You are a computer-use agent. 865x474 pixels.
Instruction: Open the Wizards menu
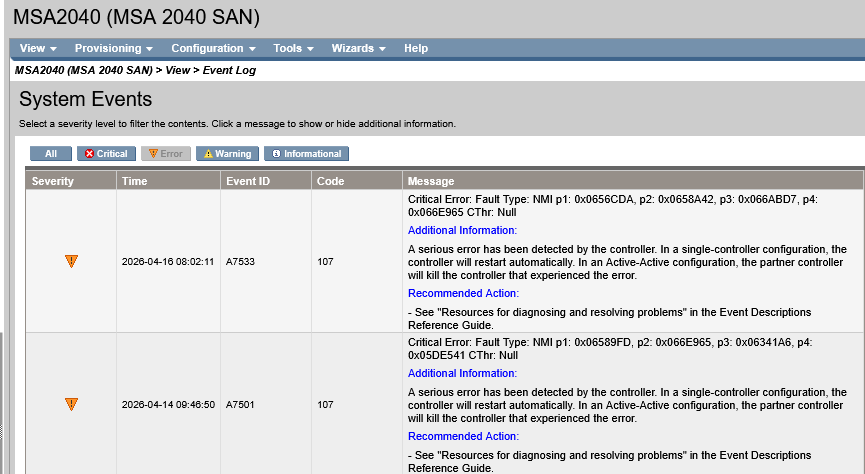point(359,48)
